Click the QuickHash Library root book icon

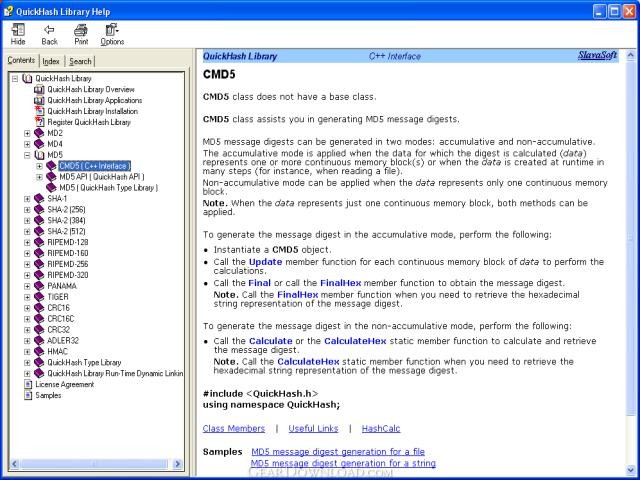27,78
